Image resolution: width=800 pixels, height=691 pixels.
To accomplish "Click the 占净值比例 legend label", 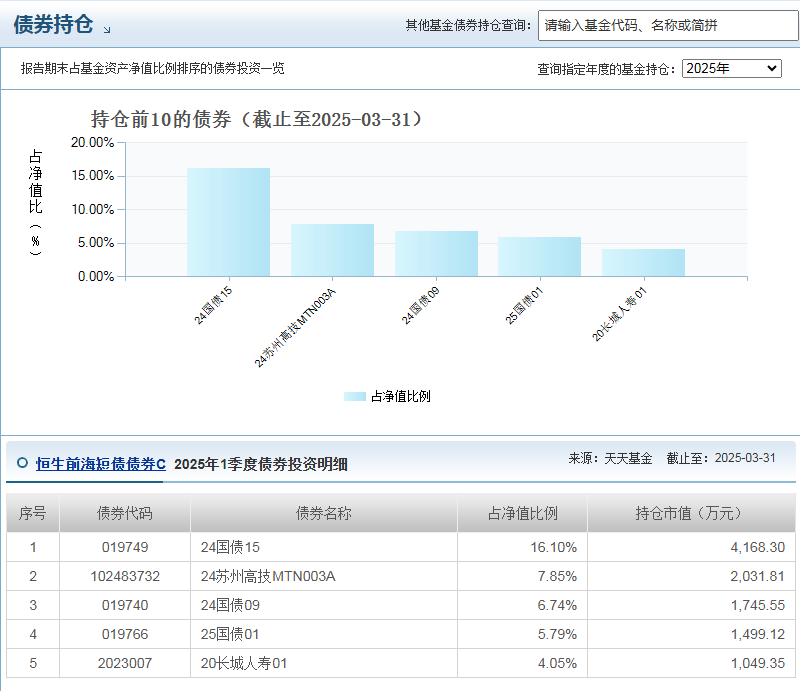I will pyautogui.click(x=401, y=397).
